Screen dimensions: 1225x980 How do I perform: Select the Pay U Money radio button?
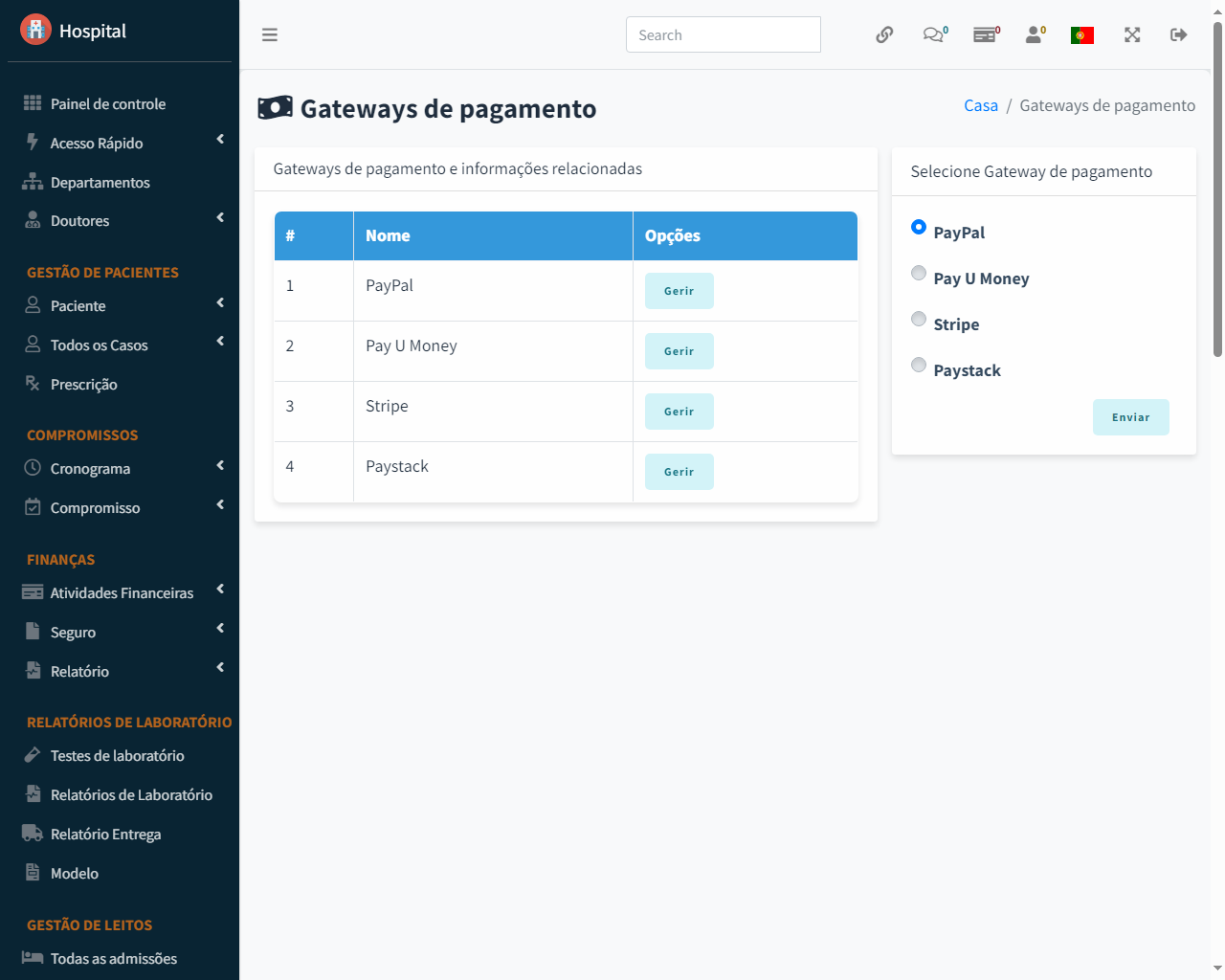[919, 274]
